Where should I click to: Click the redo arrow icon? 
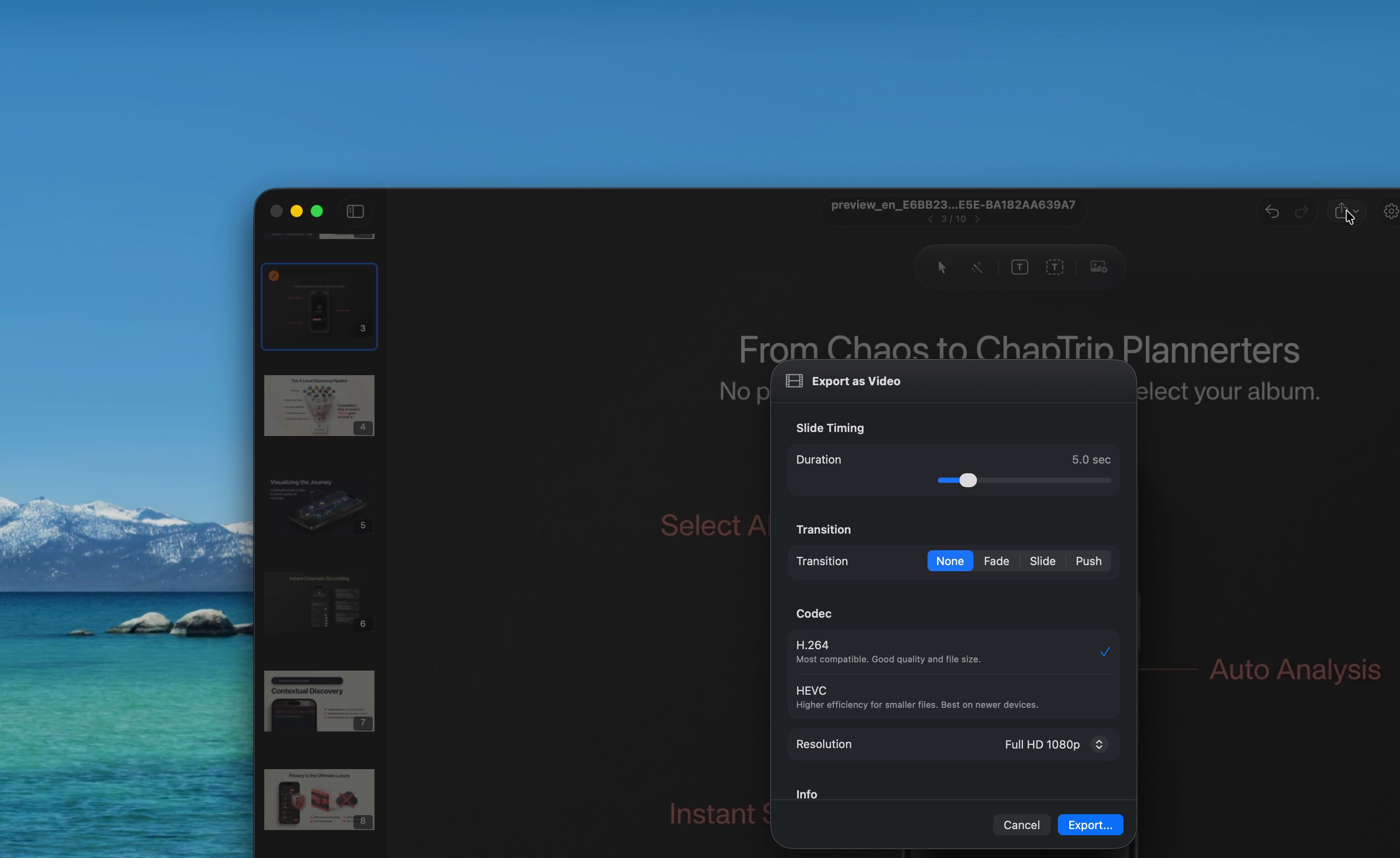tap(1301, 211)
